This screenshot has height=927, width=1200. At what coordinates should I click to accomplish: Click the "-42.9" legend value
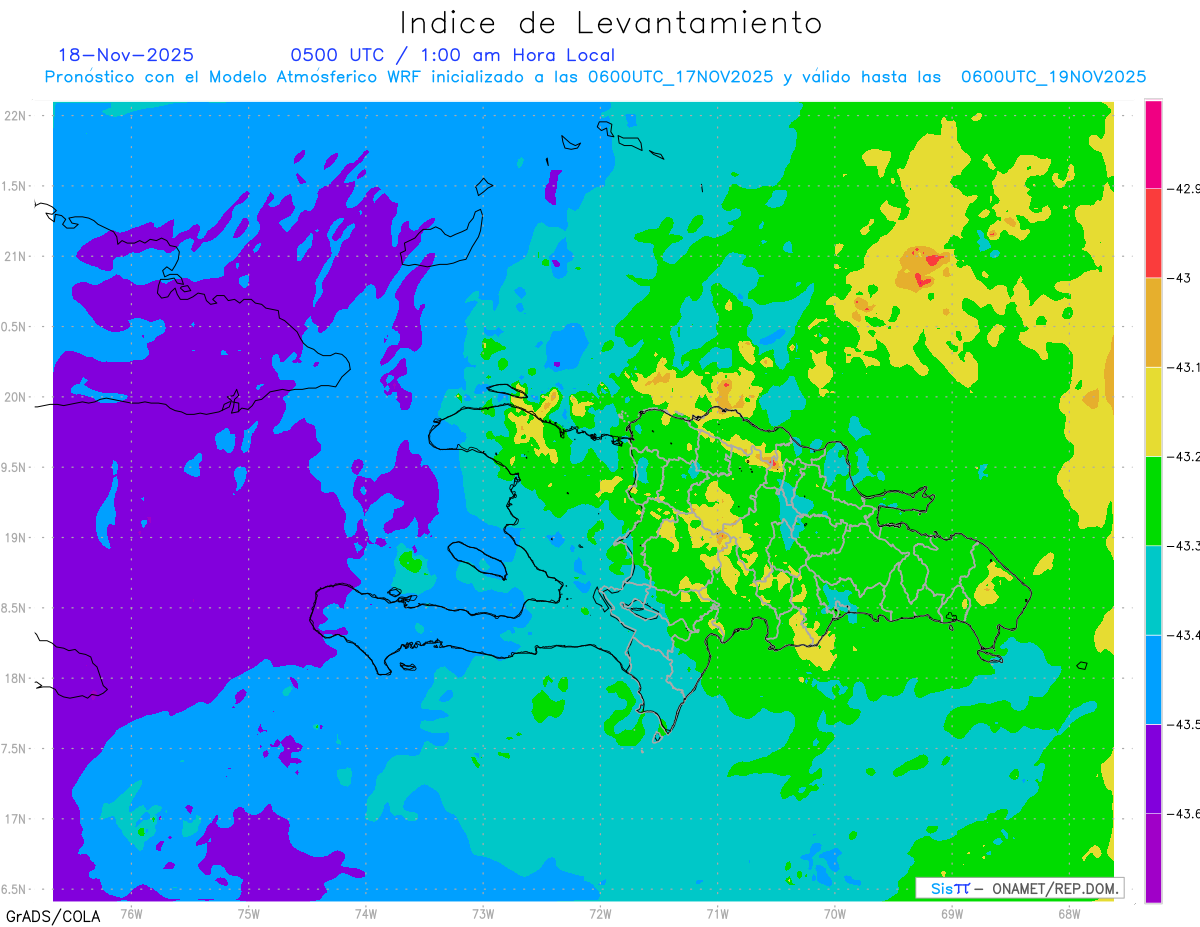click(1185, 188)
